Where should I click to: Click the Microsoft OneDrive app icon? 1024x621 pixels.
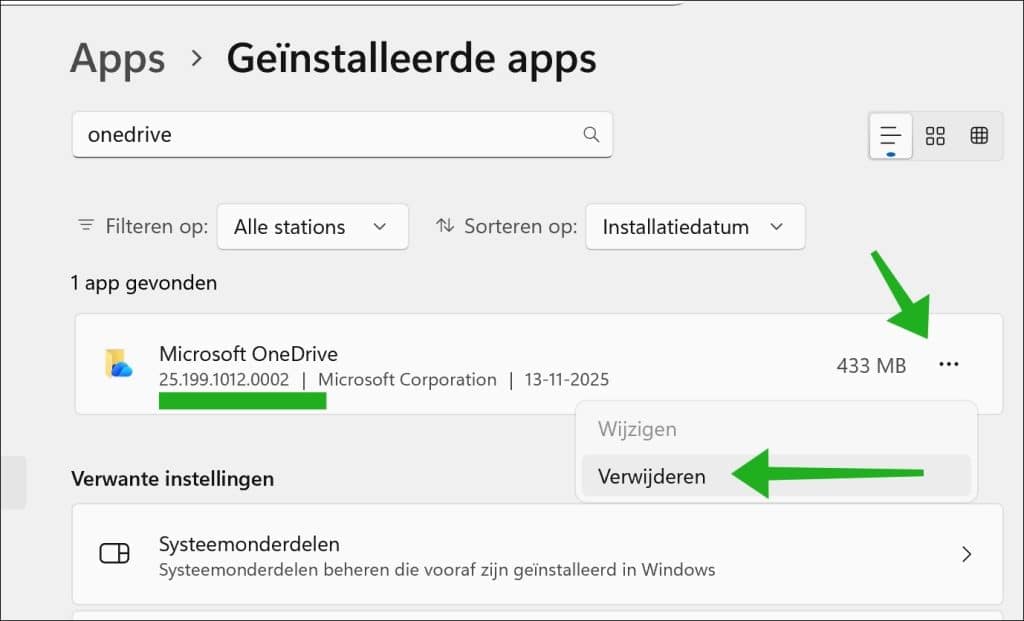click(x=119, y=364)
